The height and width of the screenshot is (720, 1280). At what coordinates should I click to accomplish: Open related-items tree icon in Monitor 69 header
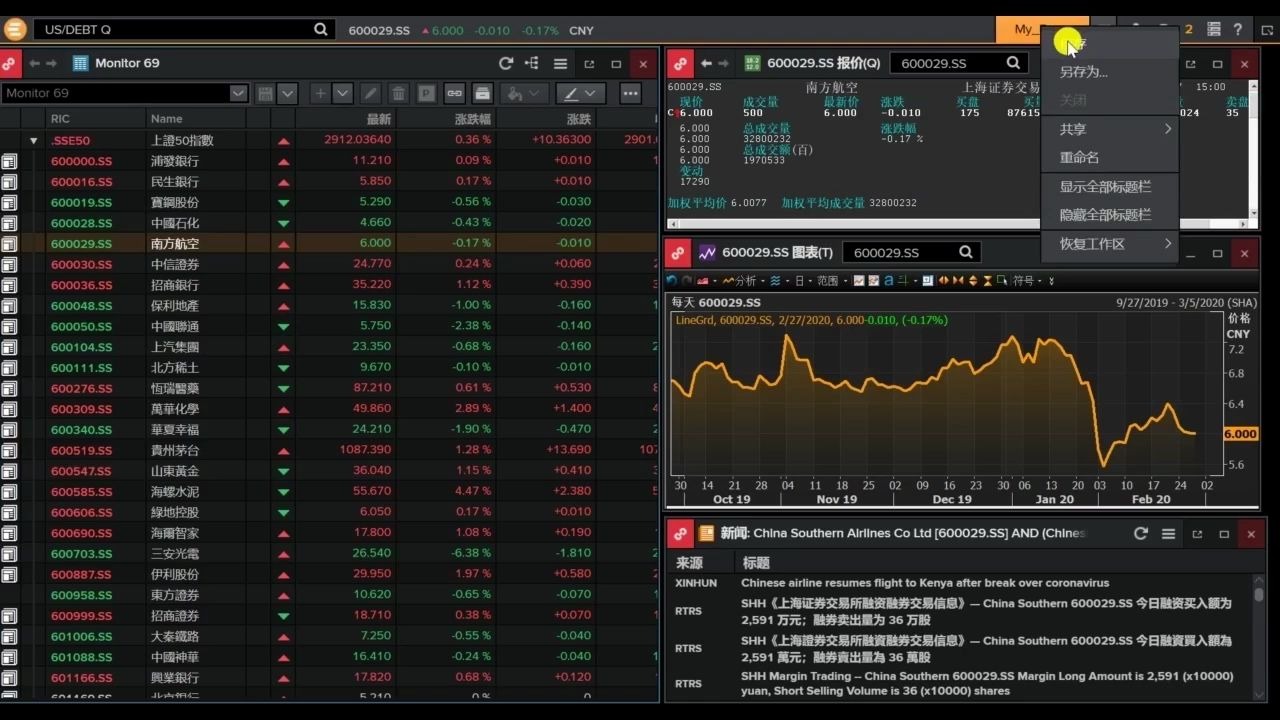532,63
